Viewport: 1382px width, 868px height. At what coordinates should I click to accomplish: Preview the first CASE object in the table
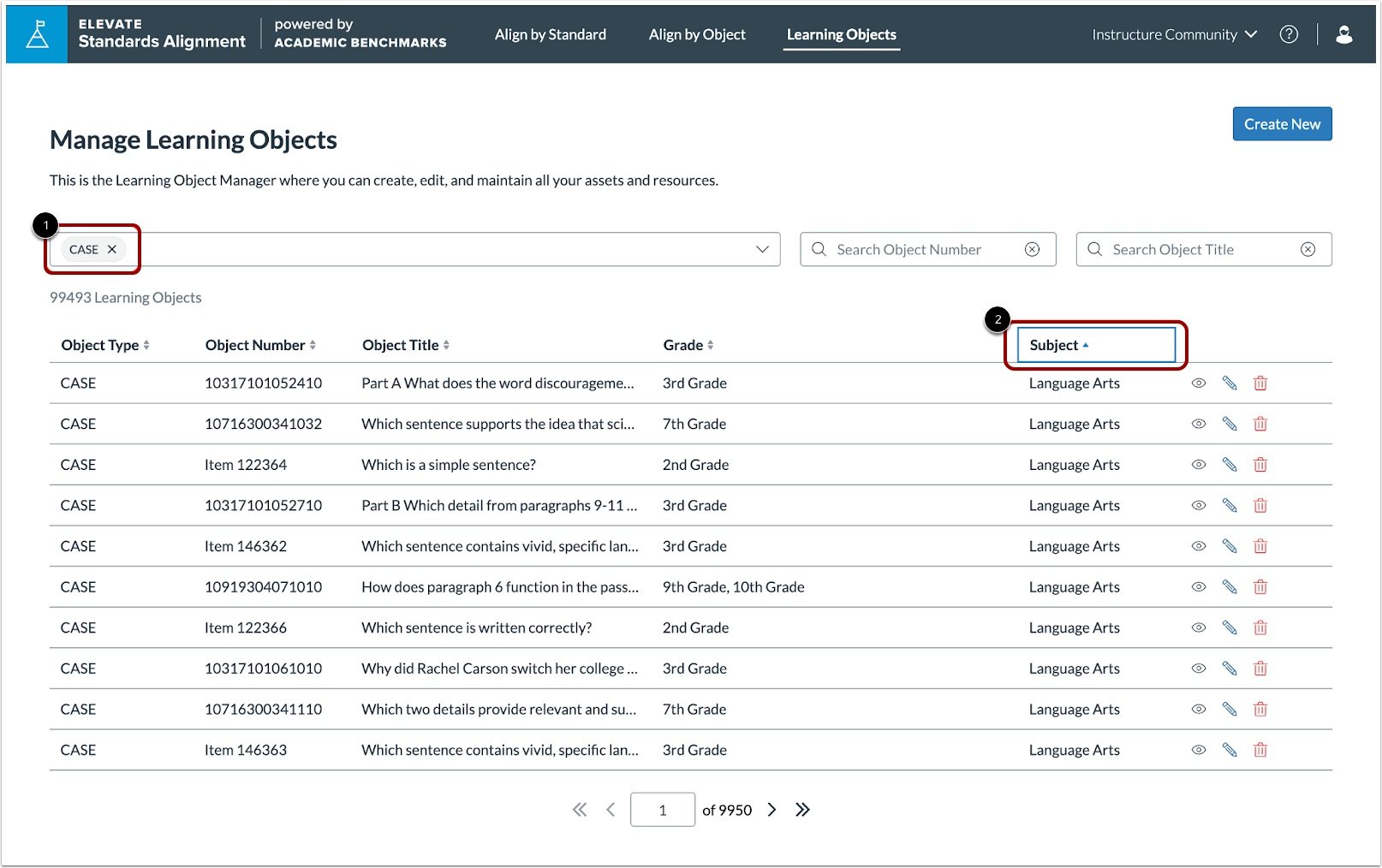point(1198,383)
